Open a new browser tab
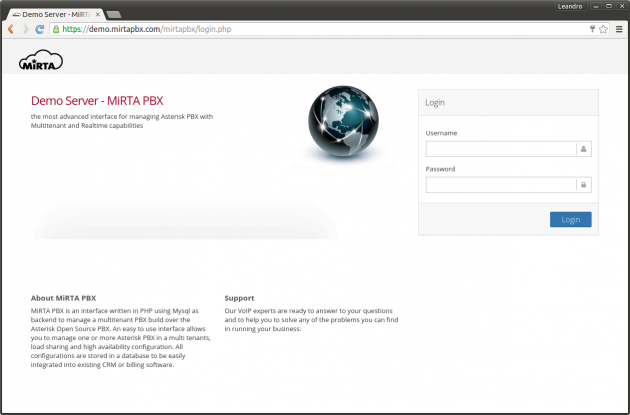This screenshot has height=415, width=630. point(114,15)
